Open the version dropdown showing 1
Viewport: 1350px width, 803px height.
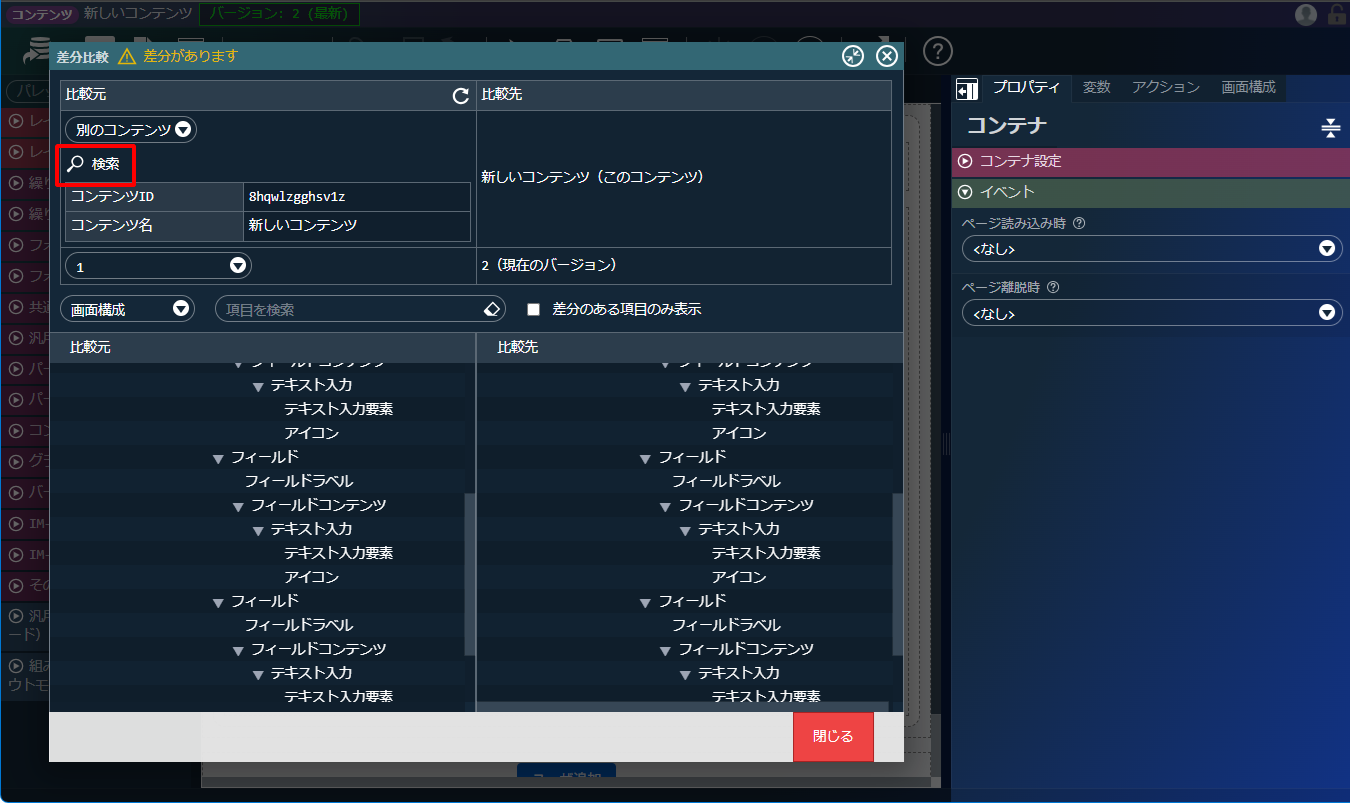pyautogui.click(x=158, y=266)
